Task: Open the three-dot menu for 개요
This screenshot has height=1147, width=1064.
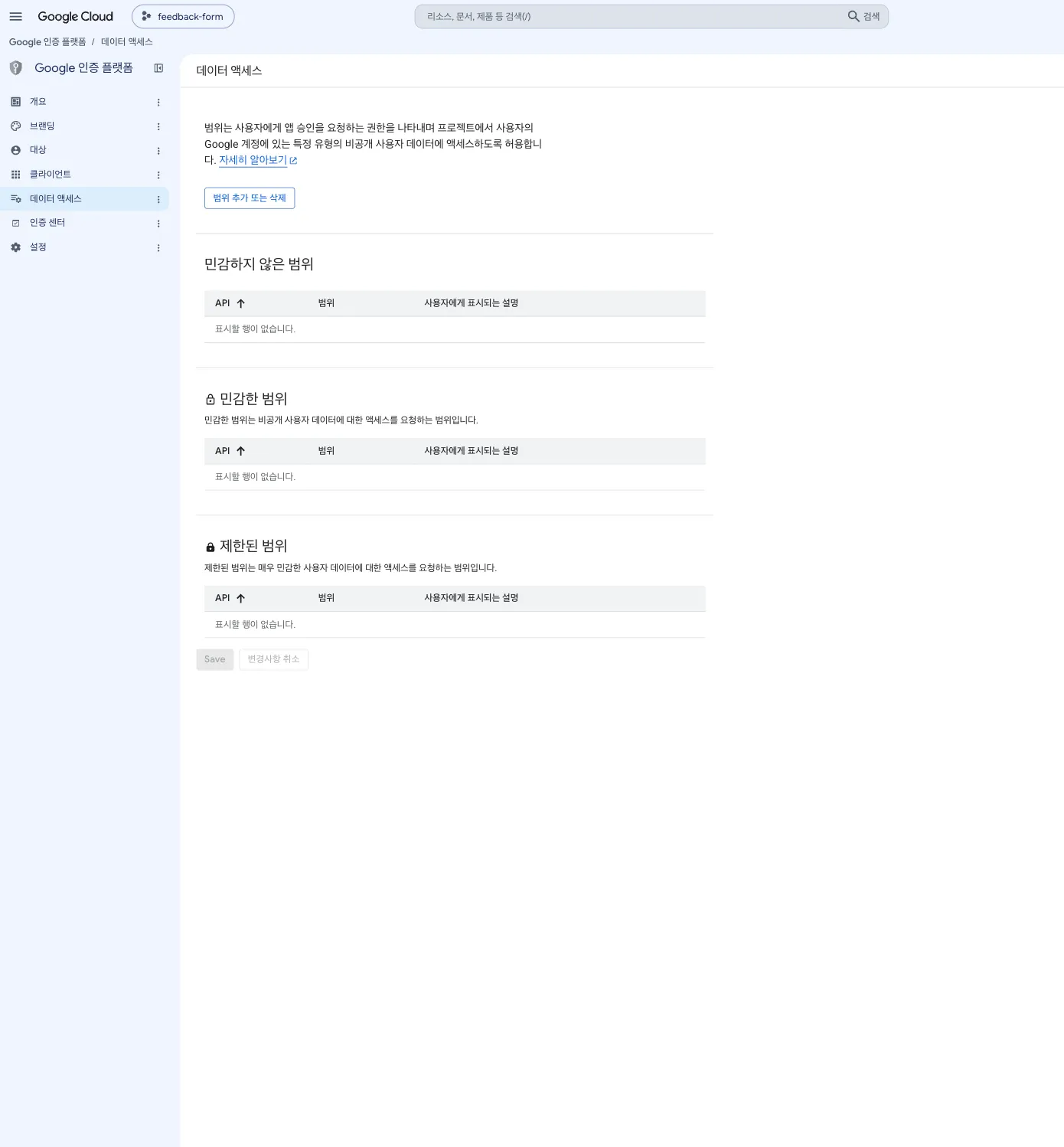Action: coord(158,102)
